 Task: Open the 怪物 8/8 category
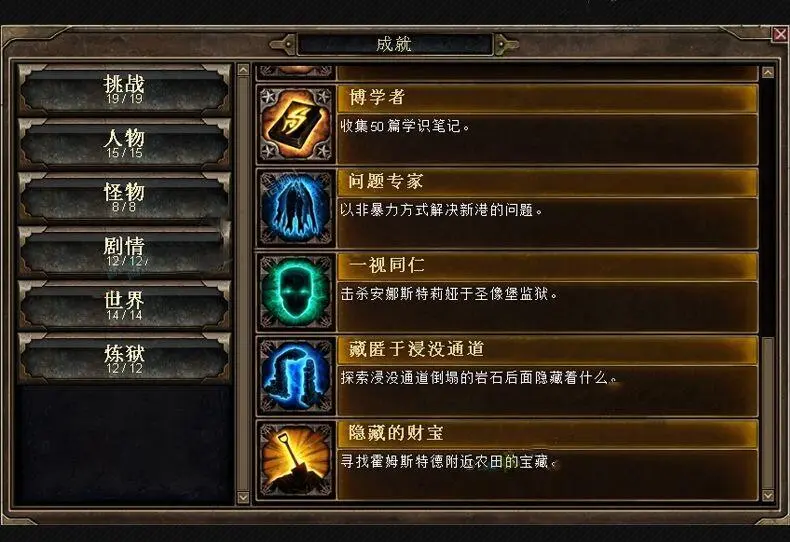(x=124, y=197)
